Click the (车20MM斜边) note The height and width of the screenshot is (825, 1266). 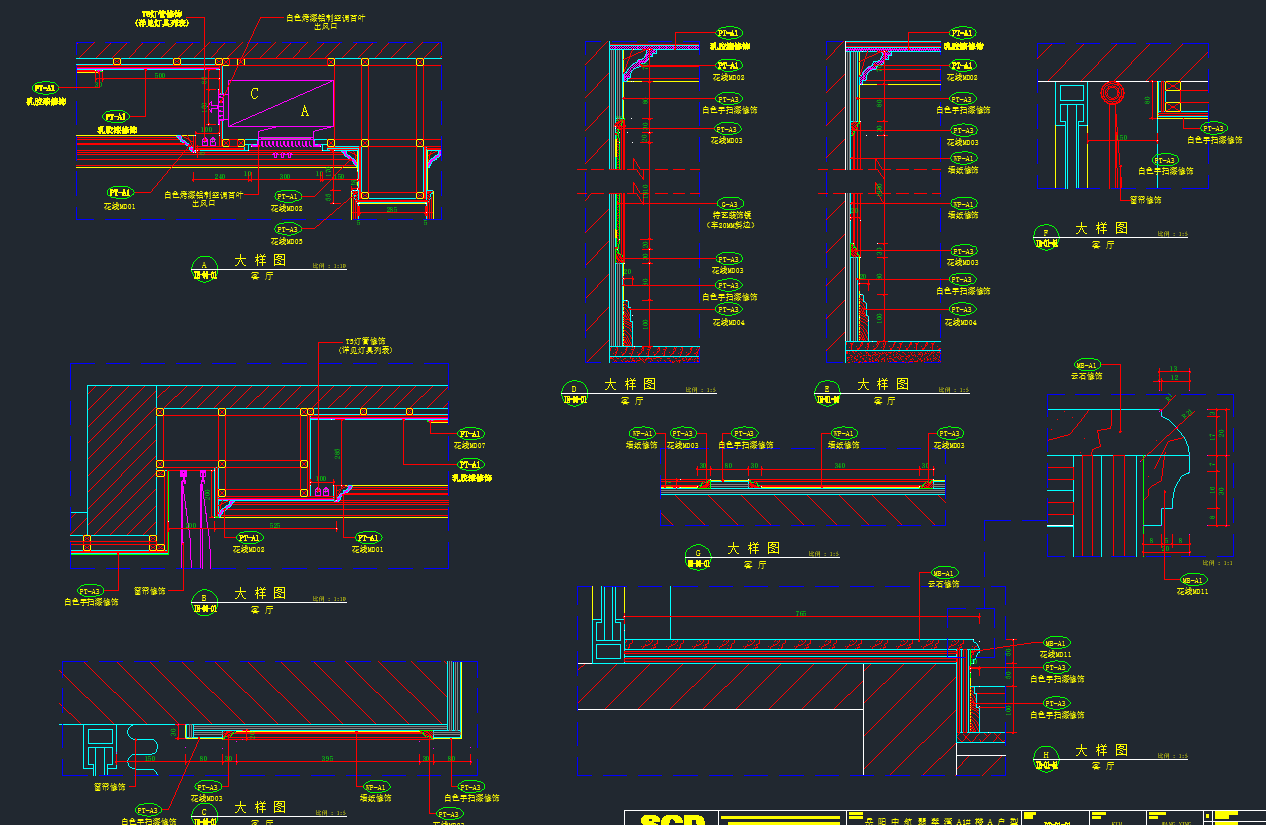[x=729, y=225]
